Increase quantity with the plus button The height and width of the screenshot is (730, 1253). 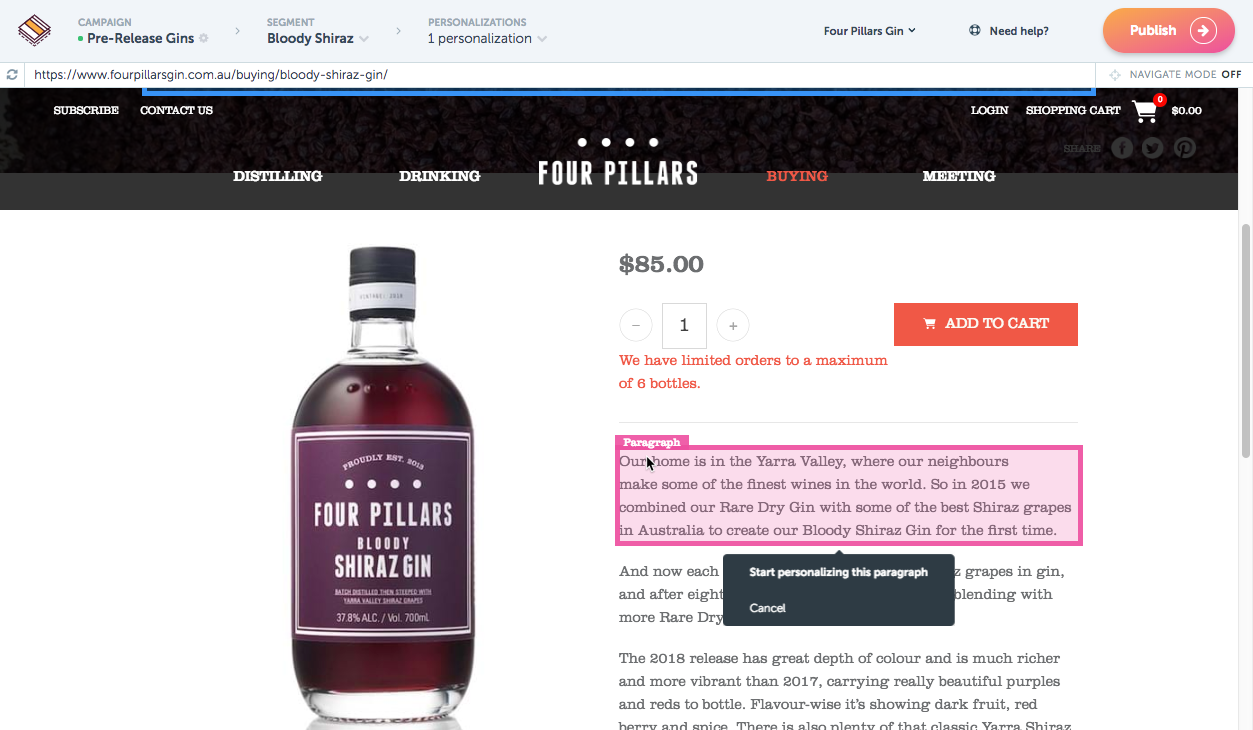point(733,326)
